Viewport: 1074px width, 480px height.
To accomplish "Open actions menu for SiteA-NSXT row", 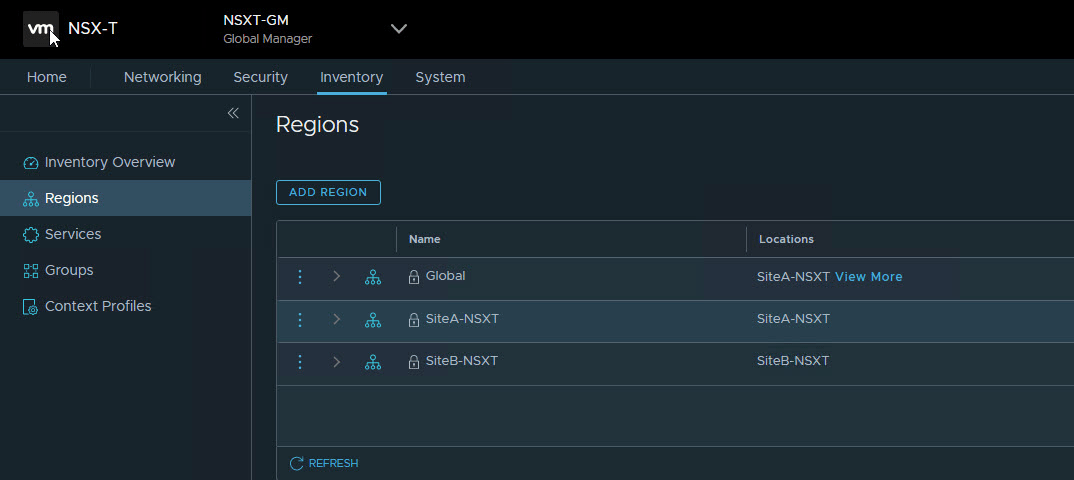I will tap(299, 319).
